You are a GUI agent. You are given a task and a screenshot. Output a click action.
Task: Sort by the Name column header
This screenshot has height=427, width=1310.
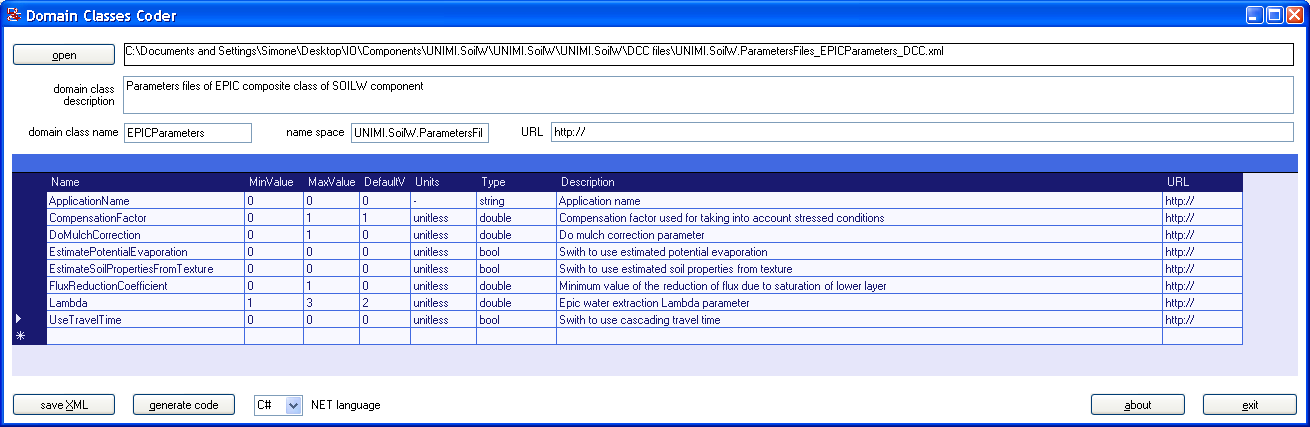coord(146,182)
